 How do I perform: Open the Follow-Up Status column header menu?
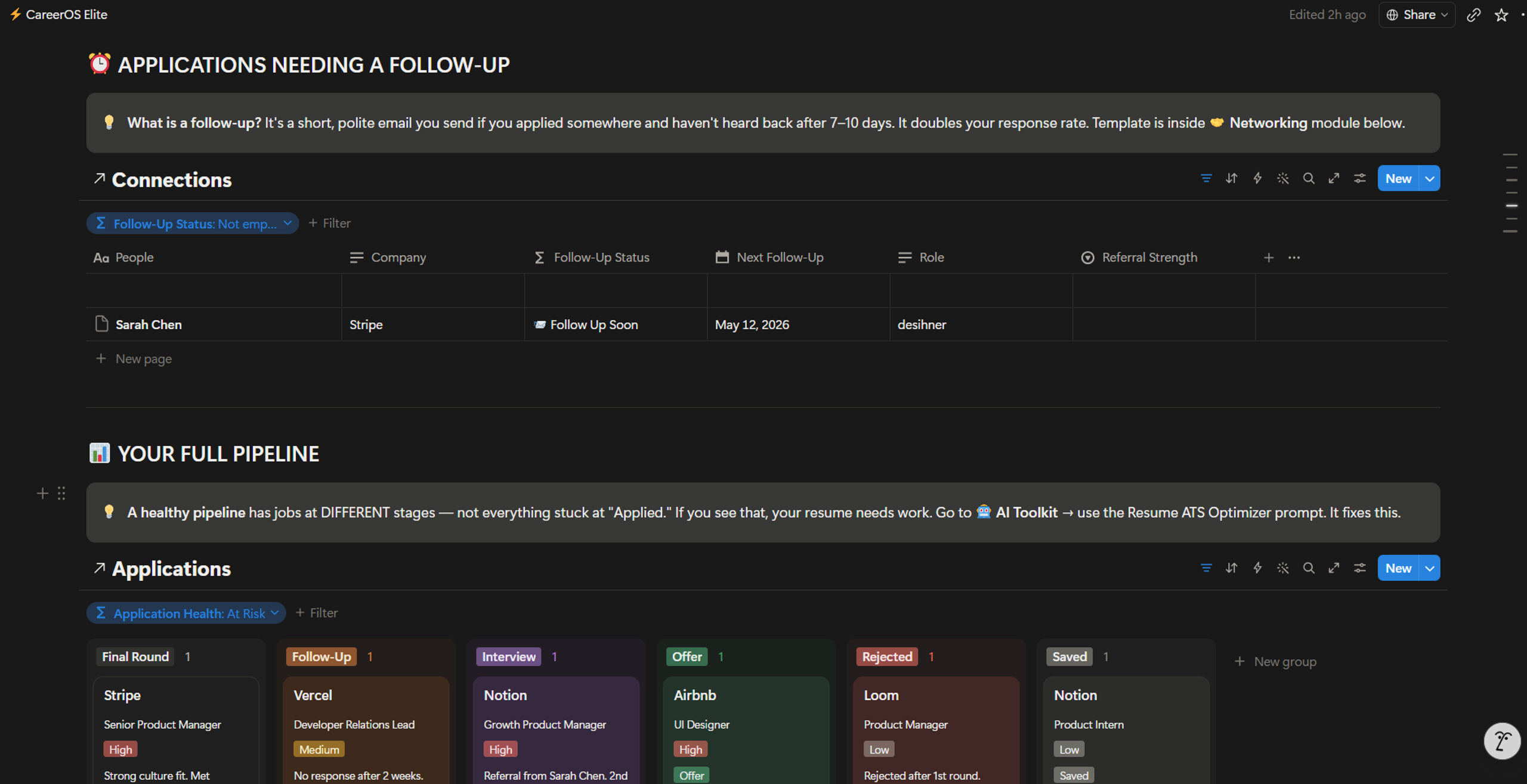pyautogui.click(x=616, y=258)
